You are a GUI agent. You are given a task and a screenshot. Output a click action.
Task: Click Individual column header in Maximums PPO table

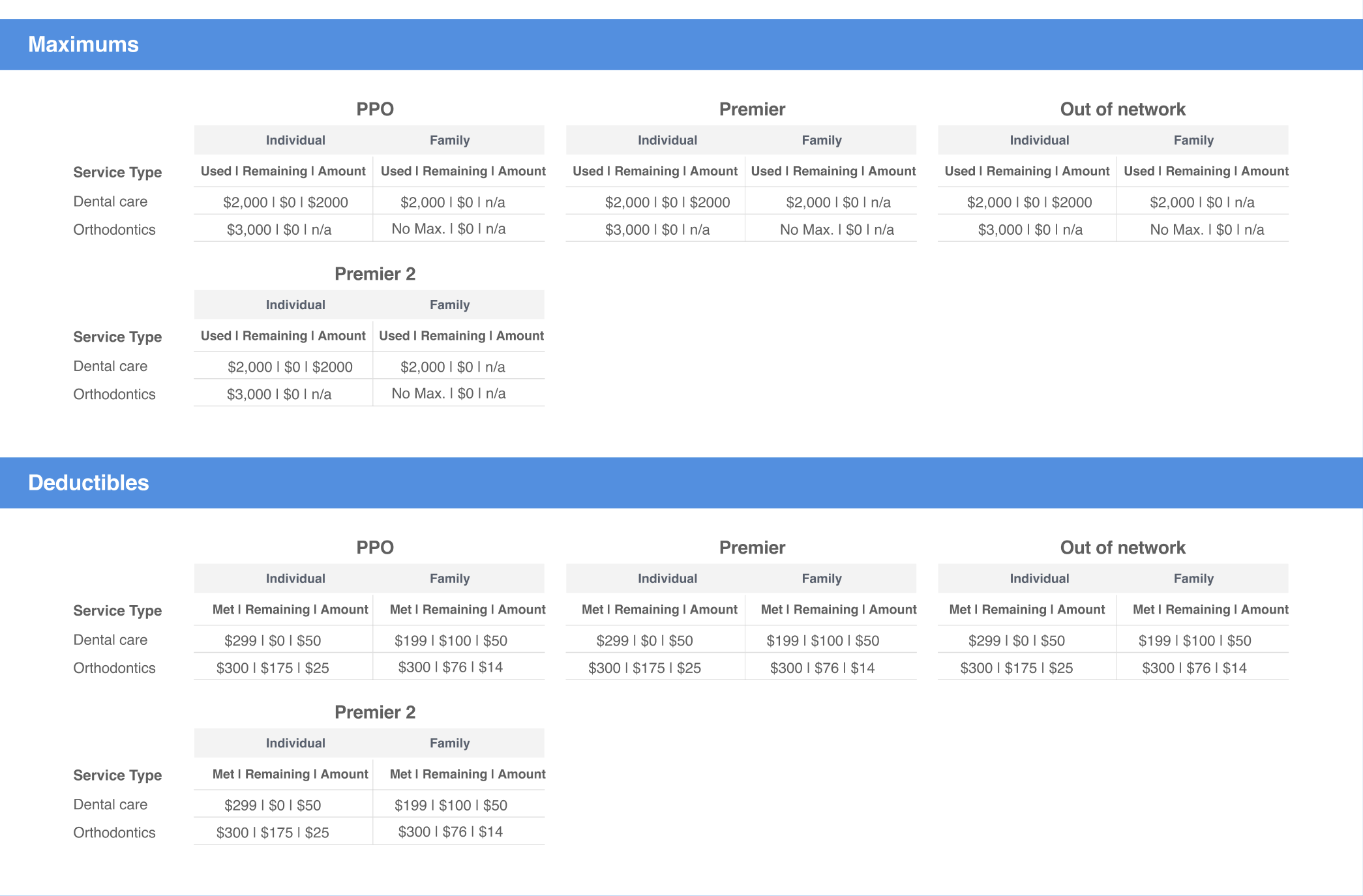coord(295,140)
